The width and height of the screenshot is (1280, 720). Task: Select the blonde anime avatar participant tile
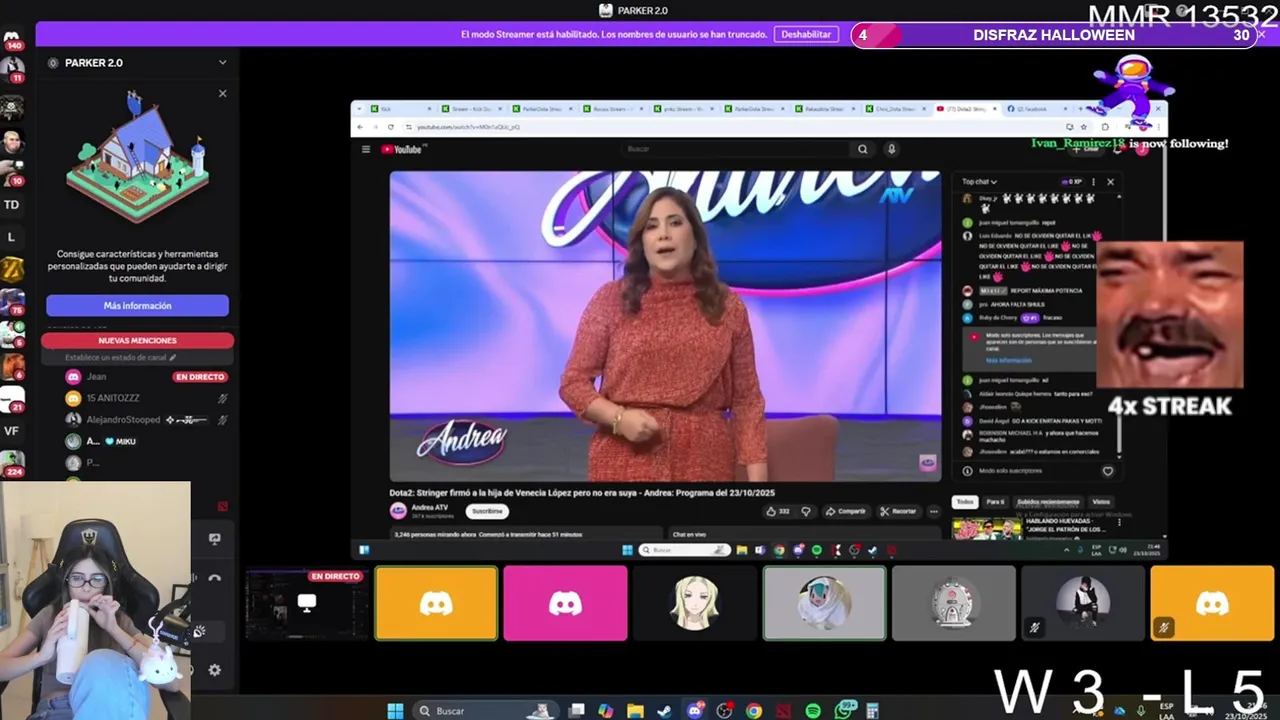[x=694, y=603]
